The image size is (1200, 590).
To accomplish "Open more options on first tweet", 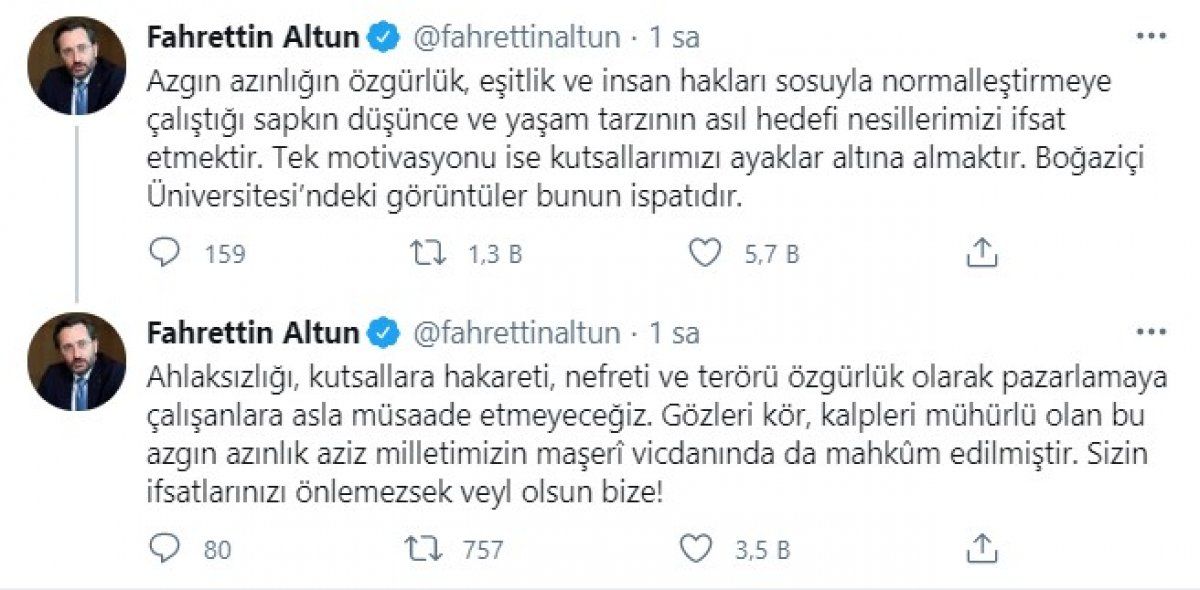I will pos(1152,38).
